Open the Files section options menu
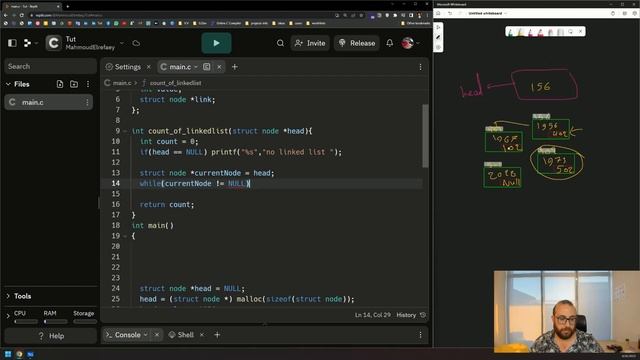 click(88, 84)
